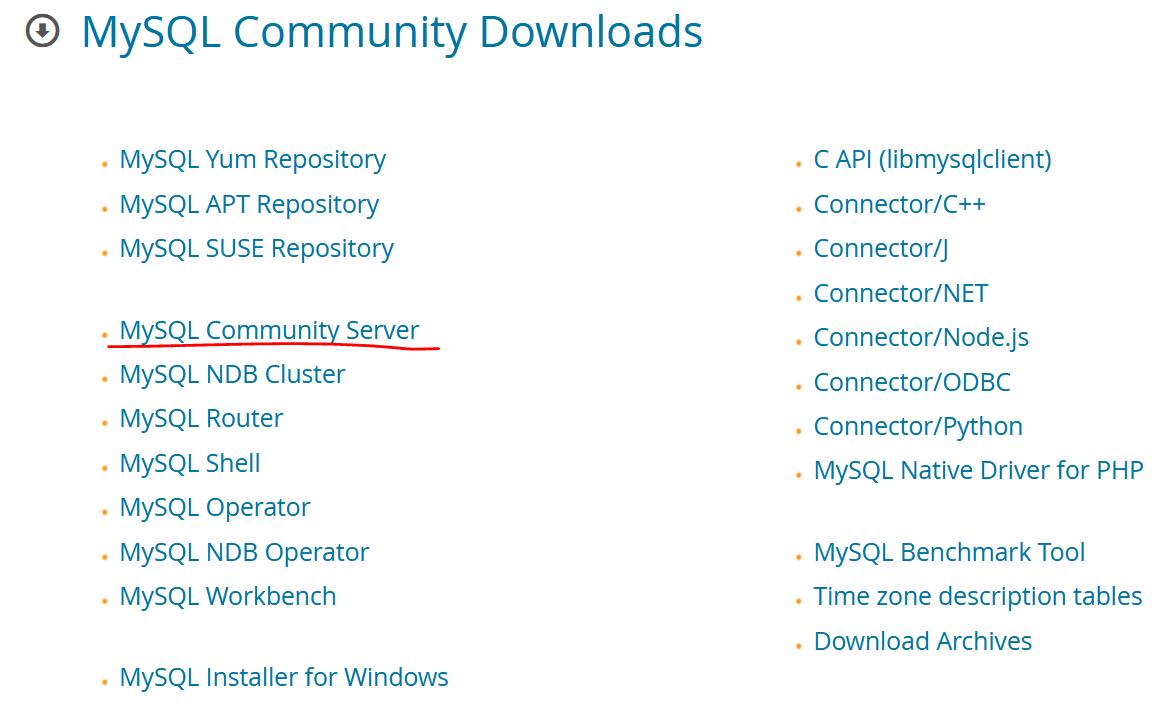Open MySQL Installer for Windows
The image size is (1176, 724).
[x=284, y=677]
